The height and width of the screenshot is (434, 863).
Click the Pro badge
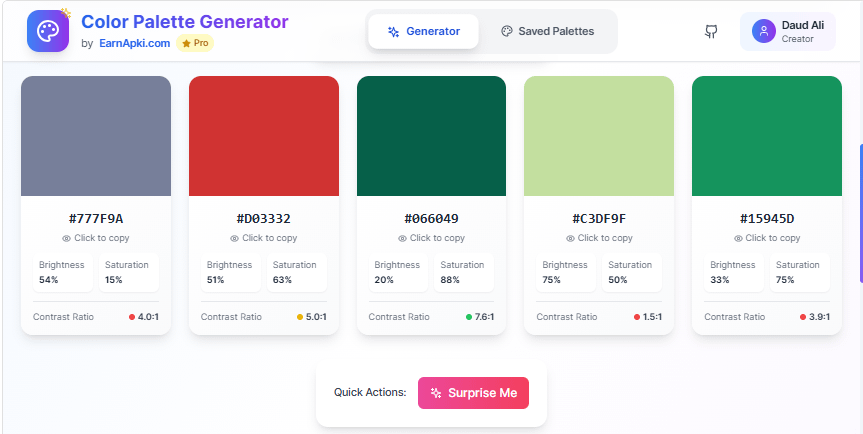tap(195, 43)
